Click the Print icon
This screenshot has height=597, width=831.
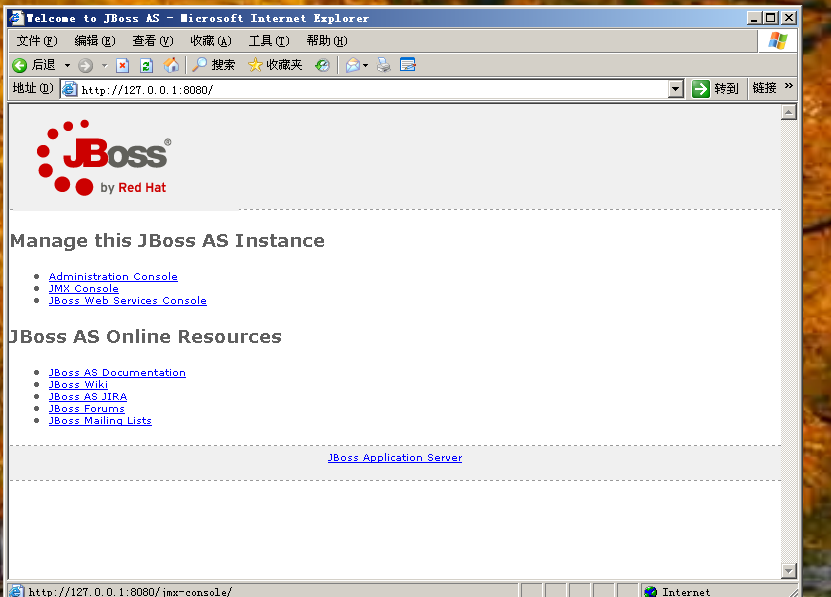point(384,65)
